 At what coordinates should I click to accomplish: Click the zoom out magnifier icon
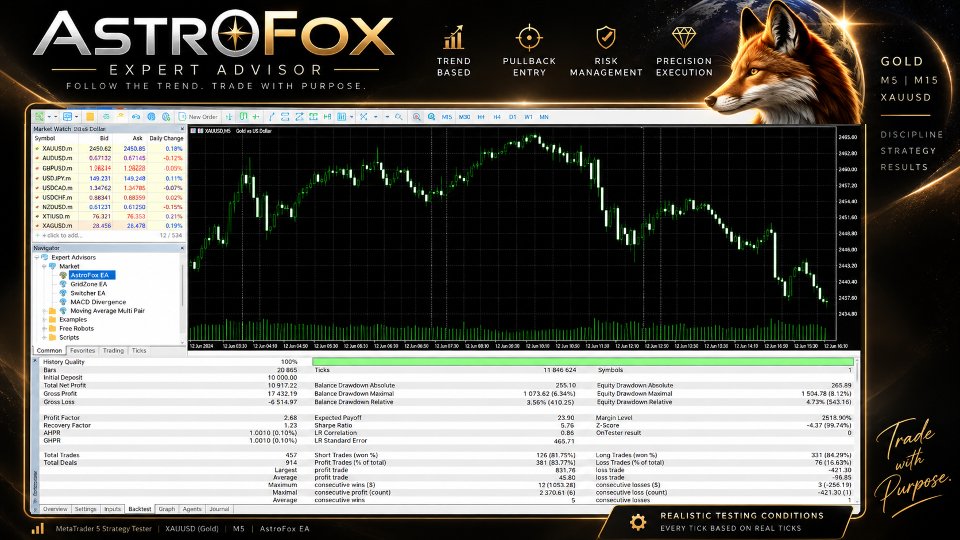point(431,116)
